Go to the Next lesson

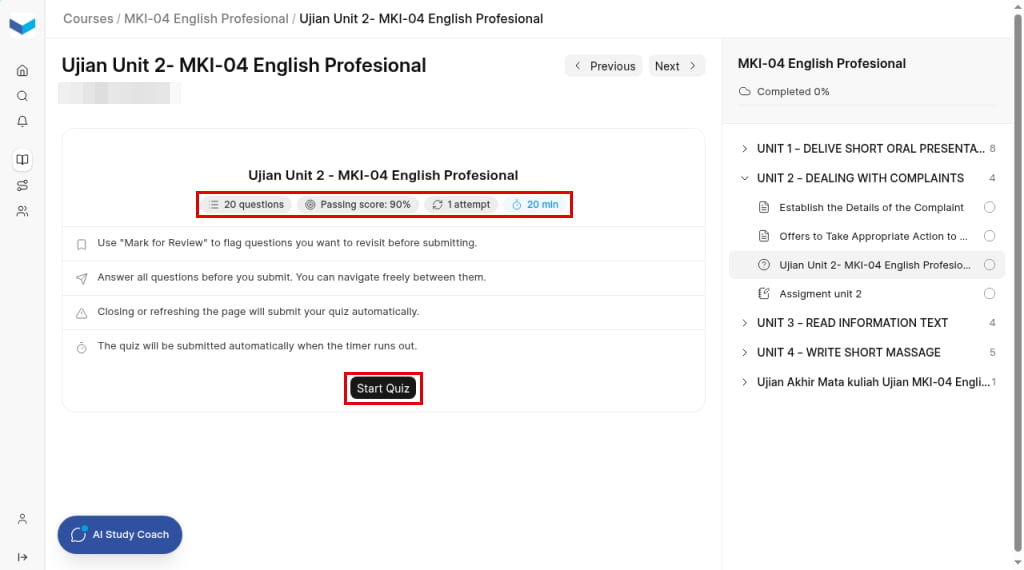click(677, 66)
